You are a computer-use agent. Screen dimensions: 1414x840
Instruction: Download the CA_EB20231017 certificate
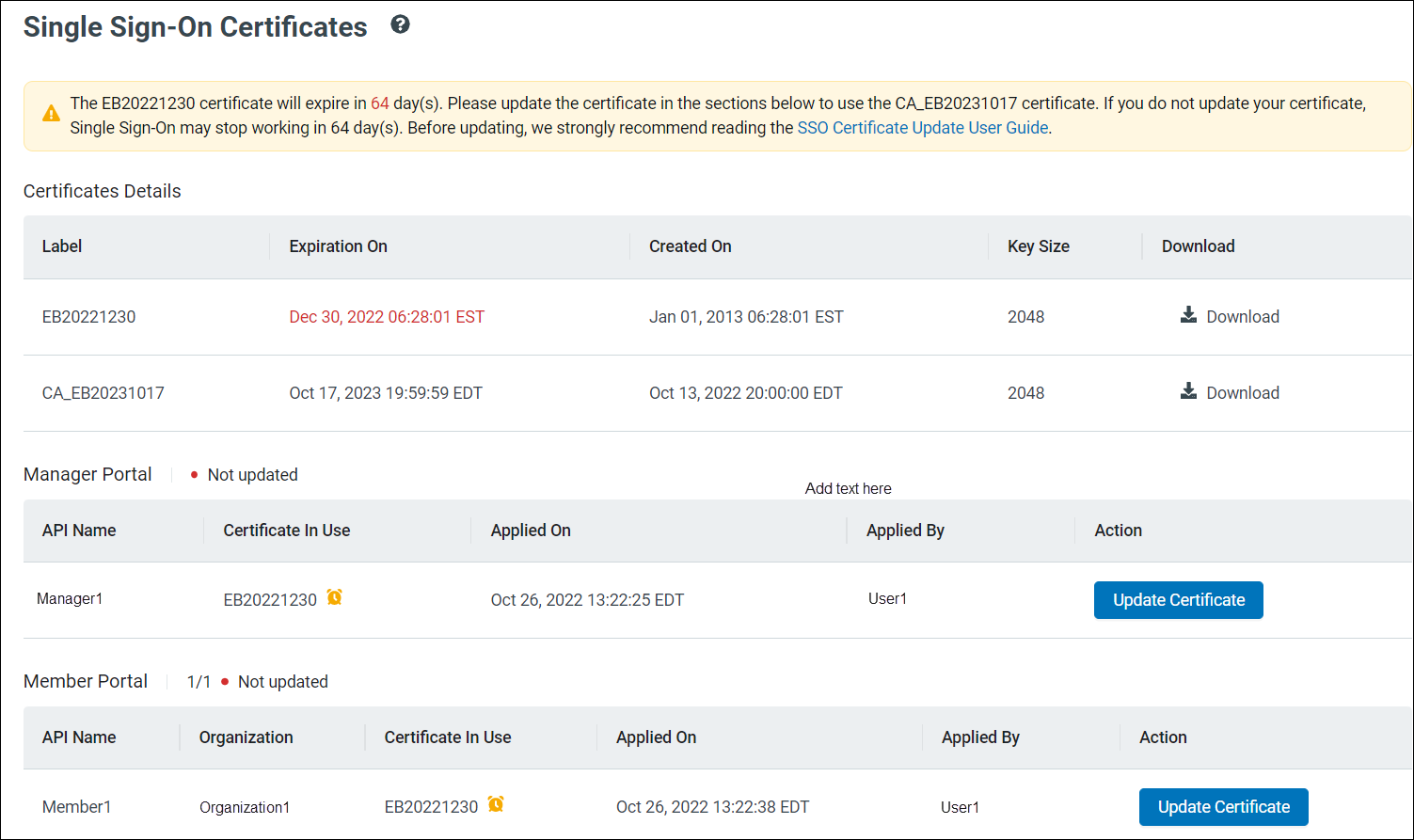pyautogui.click(x=1242, y=393)
